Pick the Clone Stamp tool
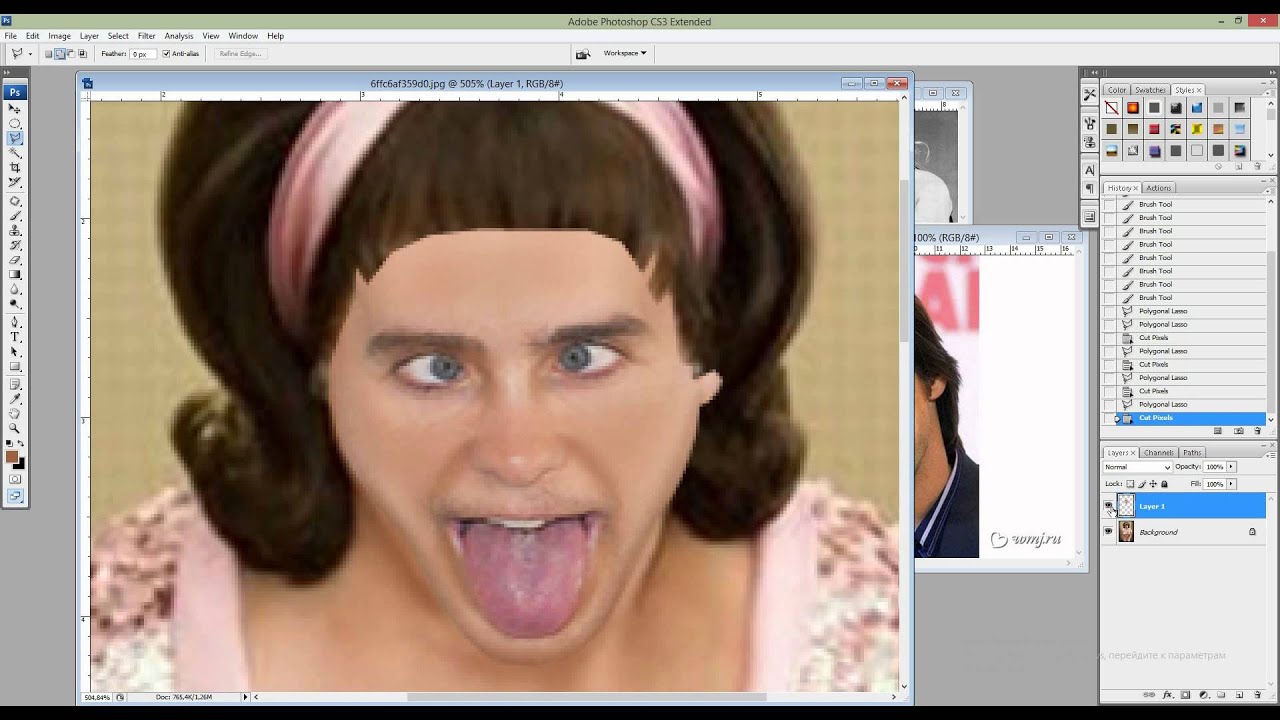Viewport: 1280px width, 720px height. (x=15, y=230)
